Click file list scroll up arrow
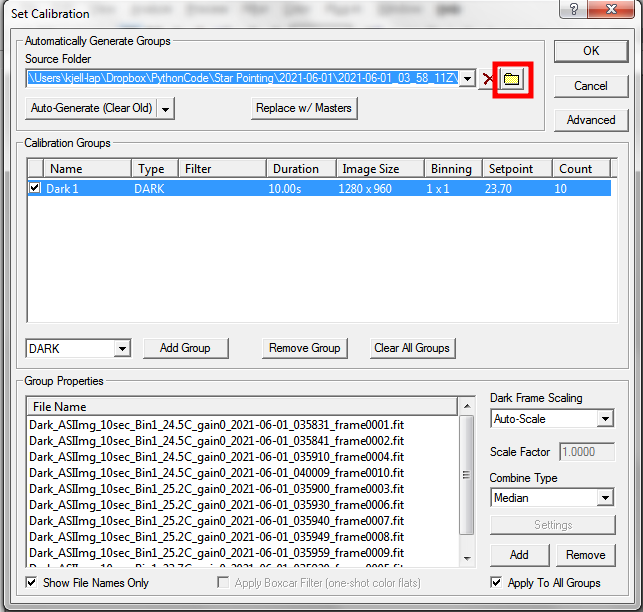Image resolution: width=643 pixels, height=612 pixels. (467, 406)
